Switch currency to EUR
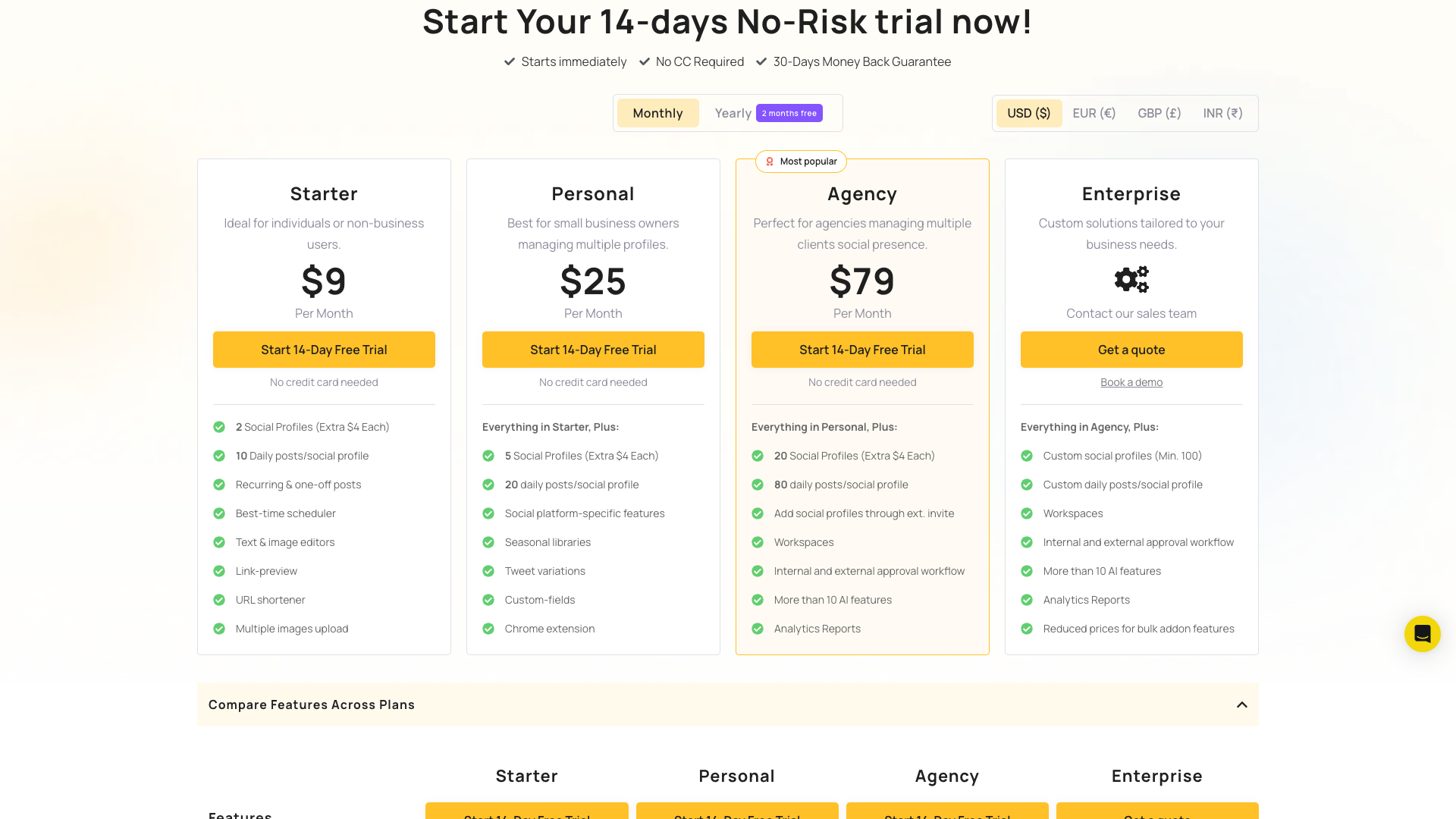 coord(1094,112)
